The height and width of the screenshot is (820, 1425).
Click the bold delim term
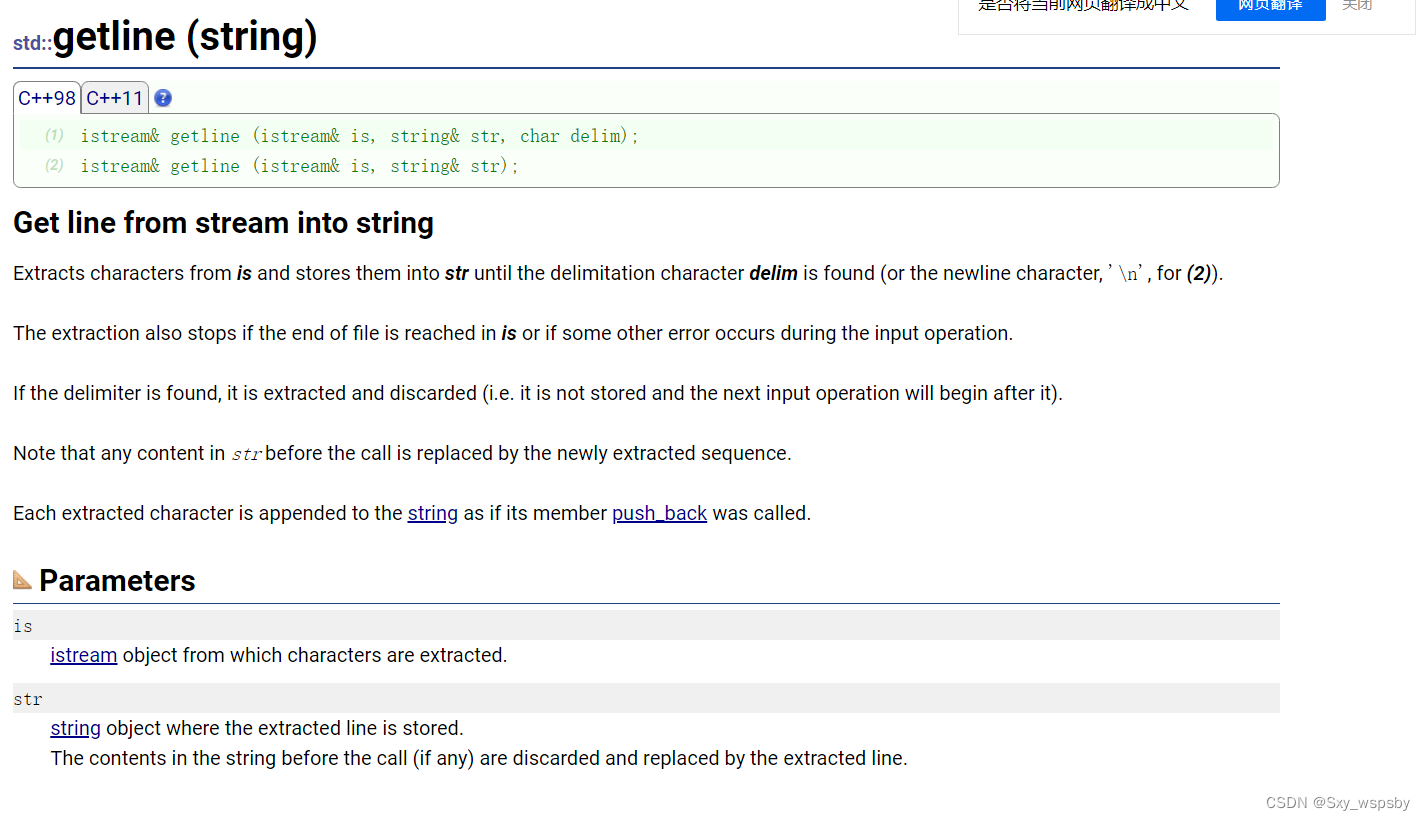click(x=772, y=273)
